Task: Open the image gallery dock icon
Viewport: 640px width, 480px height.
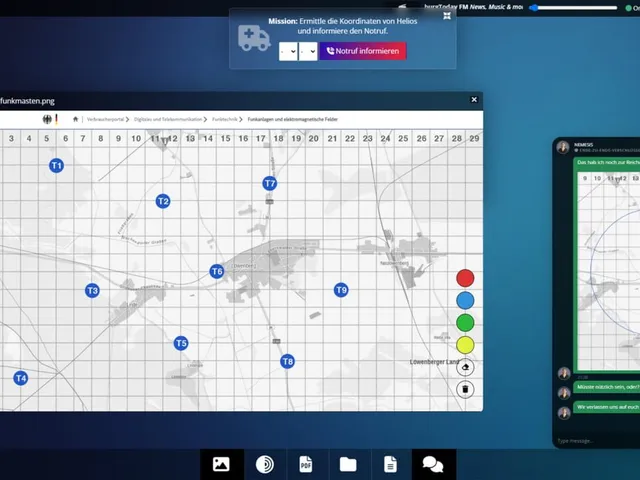Action: point(221,464)
